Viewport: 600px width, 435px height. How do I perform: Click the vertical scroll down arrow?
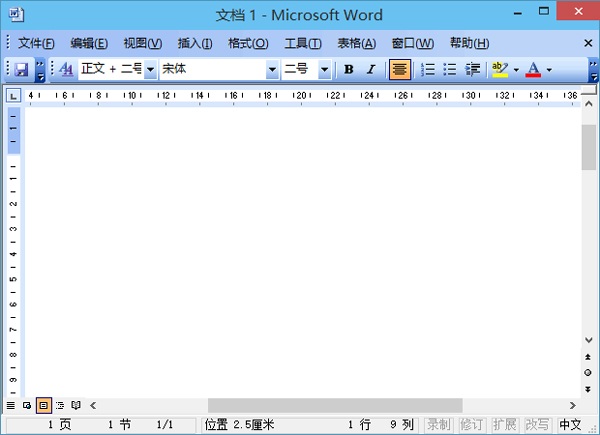click(x=589, y=340)
